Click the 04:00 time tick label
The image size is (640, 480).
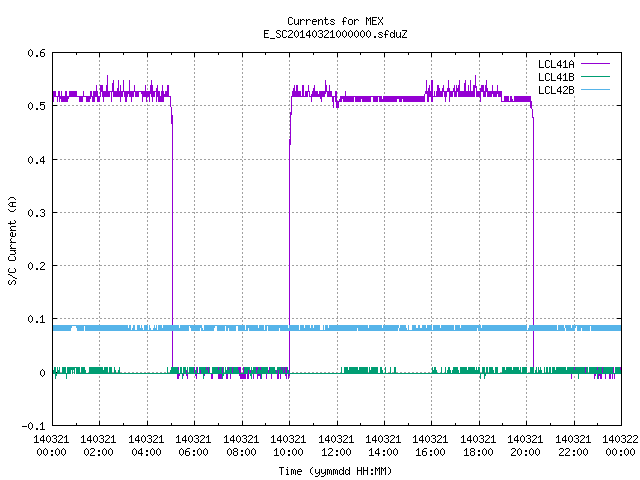146,452
